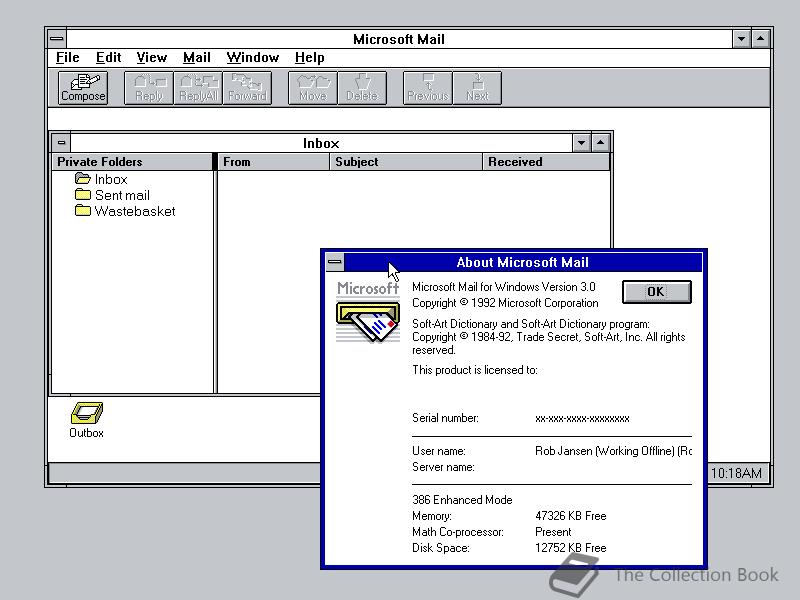Maximize the Inbox window with up arrow
800x600 pixels.
pos(601,143)
